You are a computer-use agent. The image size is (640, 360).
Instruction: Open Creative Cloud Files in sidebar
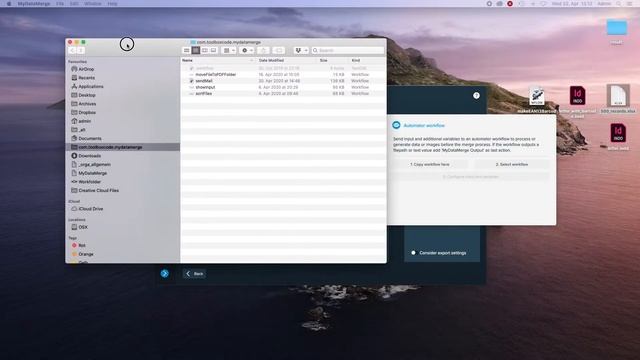click(x=98, y=191)
